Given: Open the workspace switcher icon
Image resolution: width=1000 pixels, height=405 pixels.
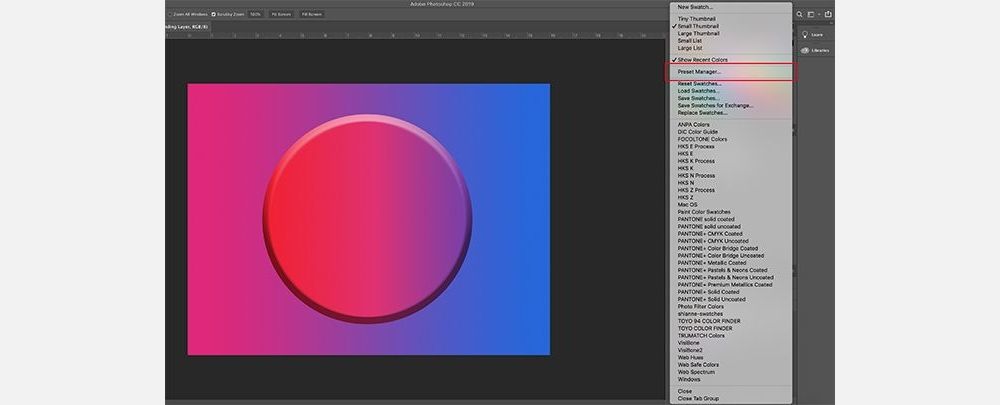Looking at the screenshot, I should (x=812, y=14).
